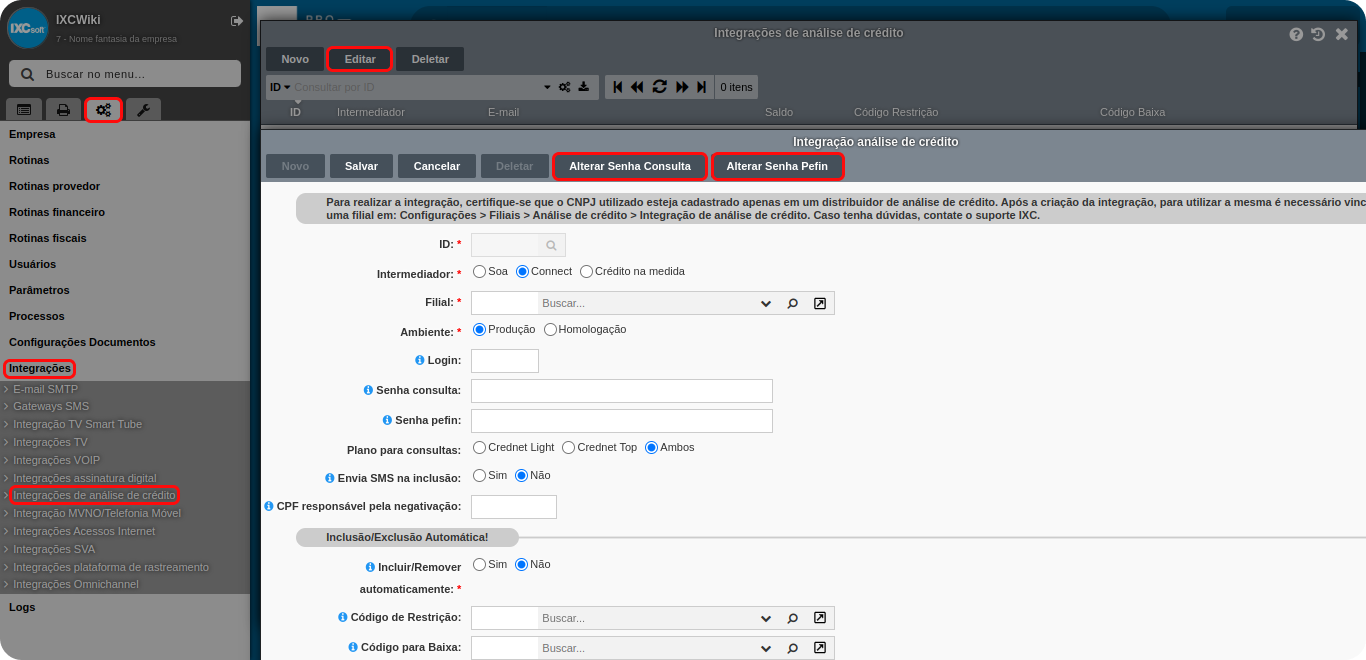This screenshot has height=660, width=1366.
Task: Open external link icon for Código de Restrição
Action: 819,618
